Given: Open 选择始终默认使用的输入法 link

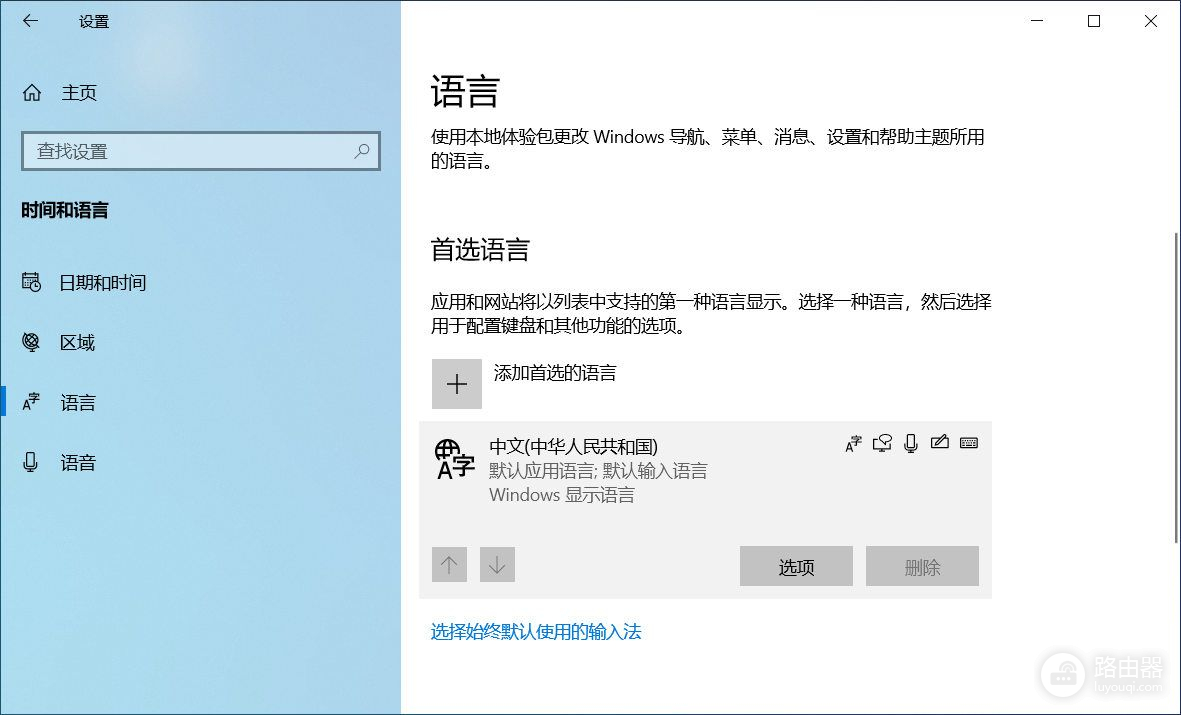Looking at the screenshot, I should pos(536,631).
